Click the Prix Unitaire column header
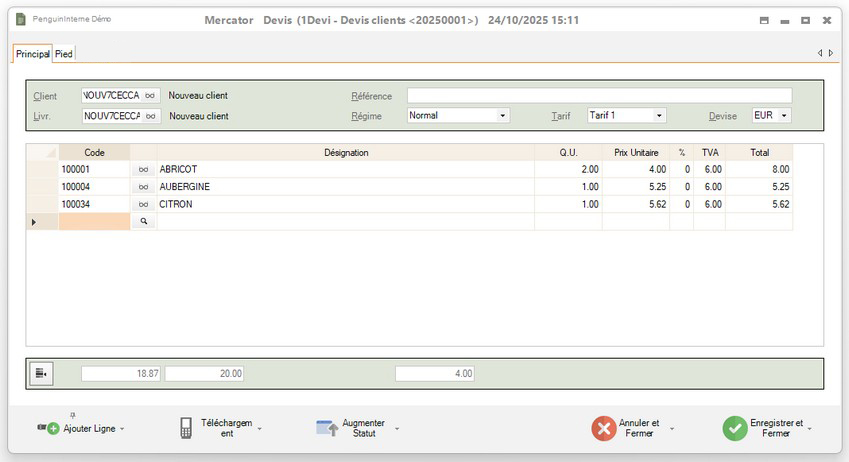The width and height of the screenshot is (849, 462). (636, 152)
